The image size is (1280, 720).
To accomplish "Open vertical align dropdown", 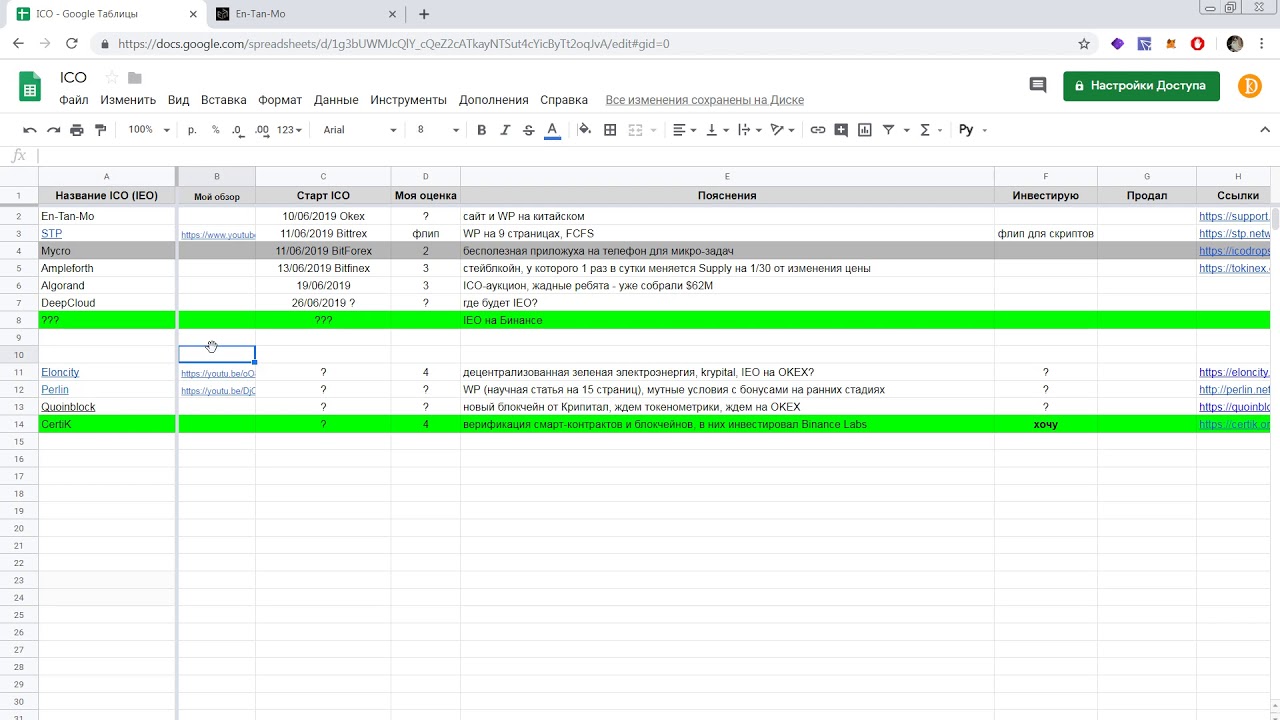I will click(717, 130).
